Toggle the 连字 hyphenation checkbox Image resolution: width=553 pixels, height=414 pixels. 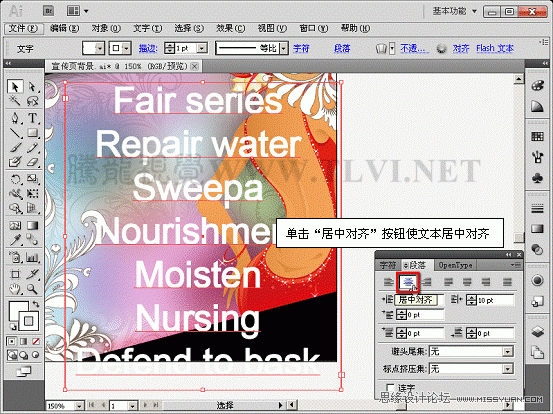point(390,387)
